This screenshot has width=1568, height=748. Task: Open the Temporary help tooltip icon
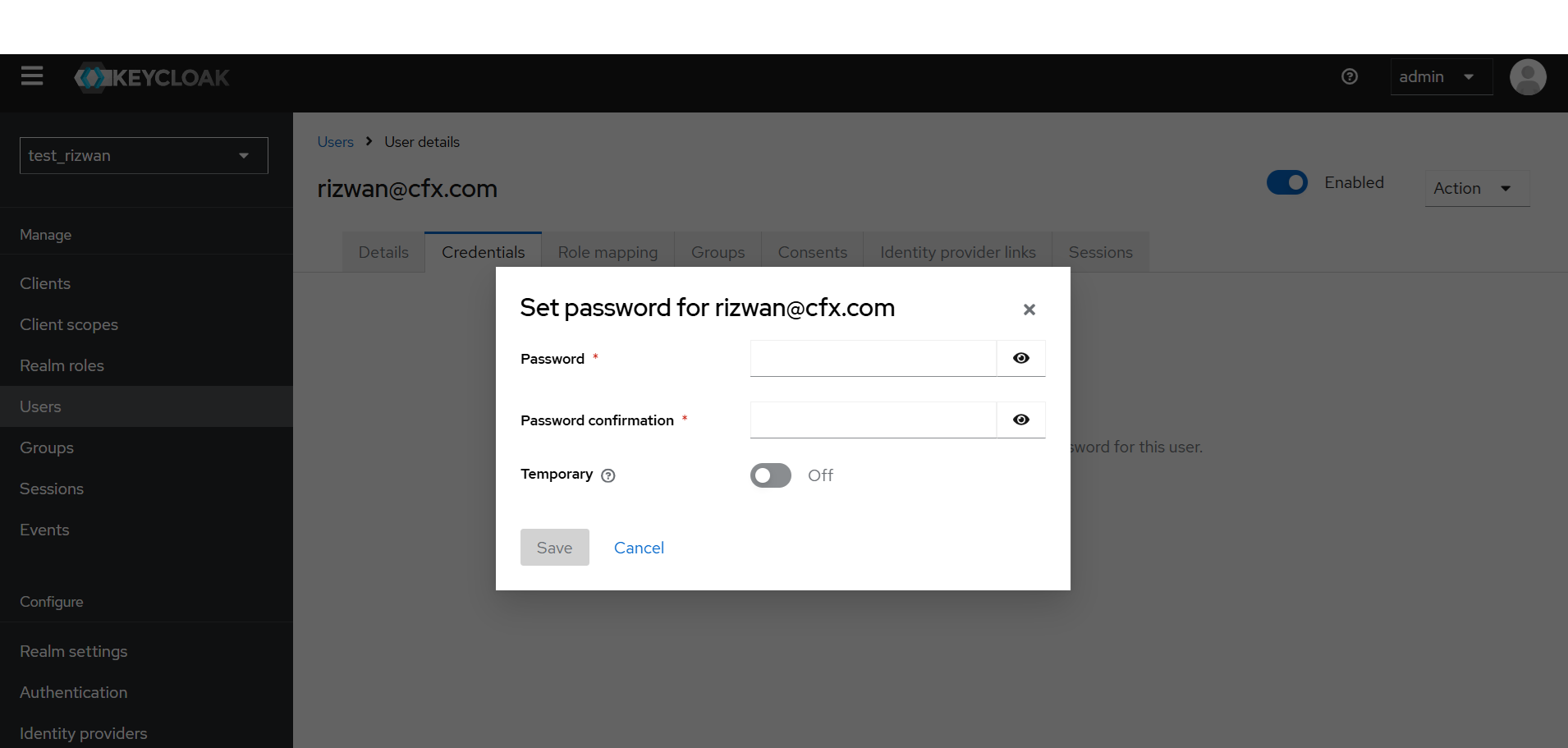pyautogui.click(x=608, y=475)
